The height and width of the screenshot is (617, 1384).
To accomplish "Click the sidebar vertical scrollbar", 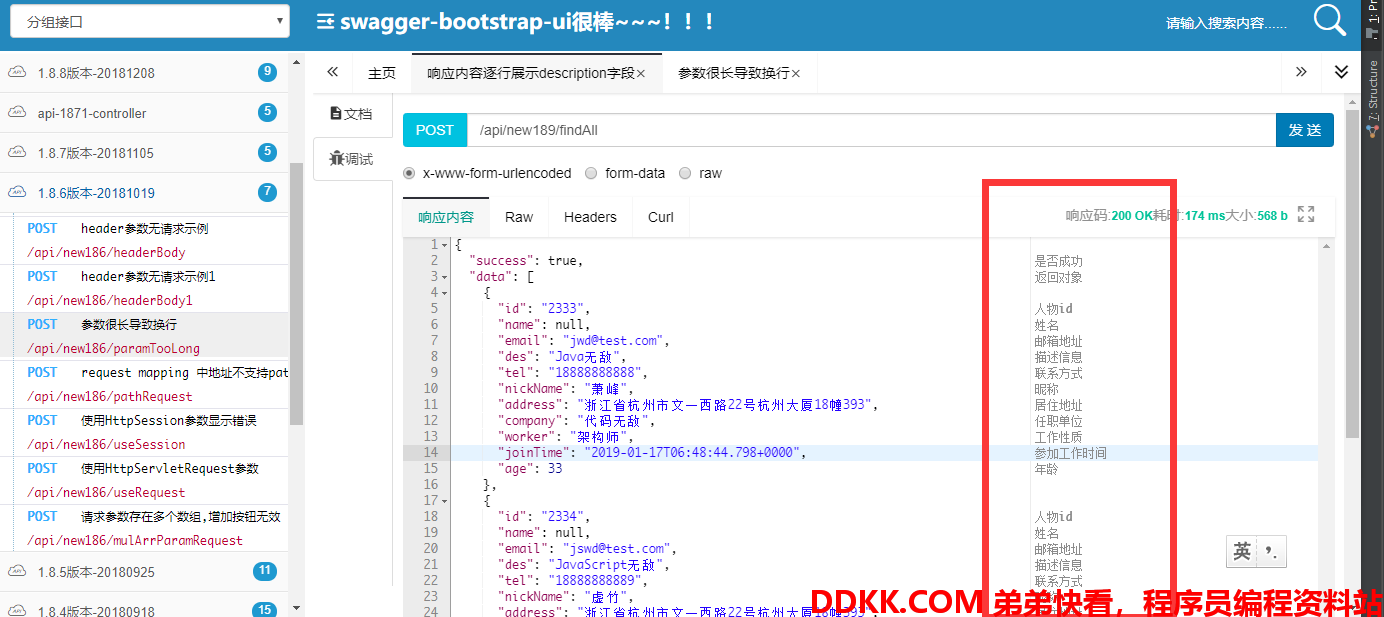I will 296,295.
